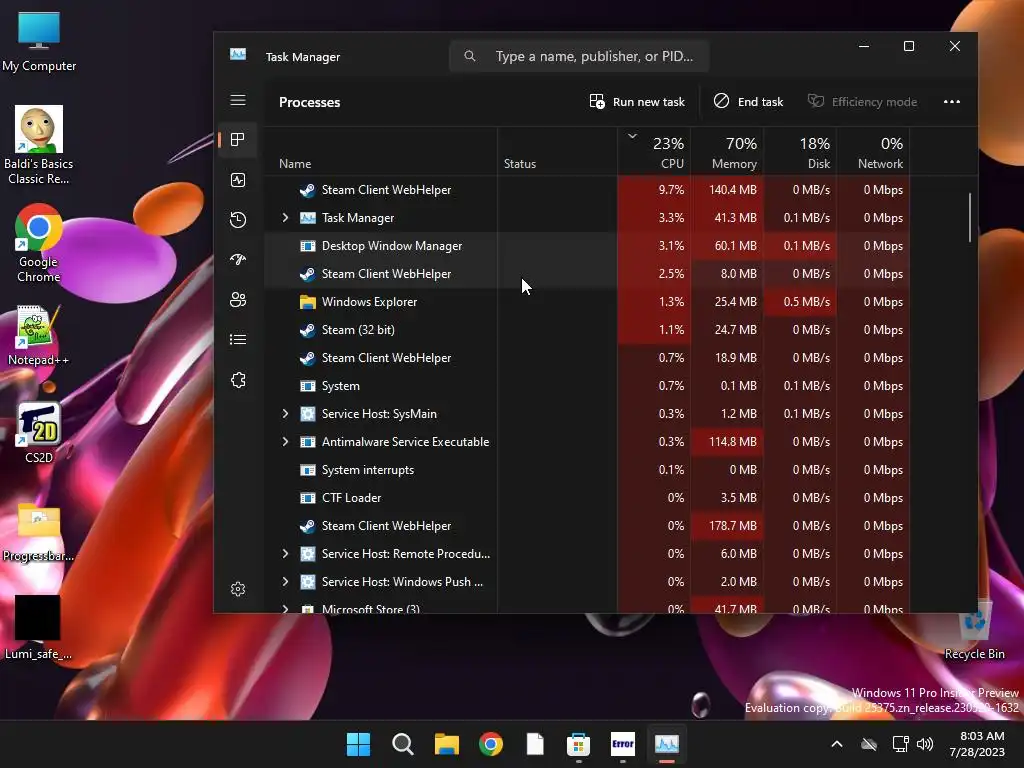
Task: Open the Performance page from sidebar
Action: pos(238,180)
